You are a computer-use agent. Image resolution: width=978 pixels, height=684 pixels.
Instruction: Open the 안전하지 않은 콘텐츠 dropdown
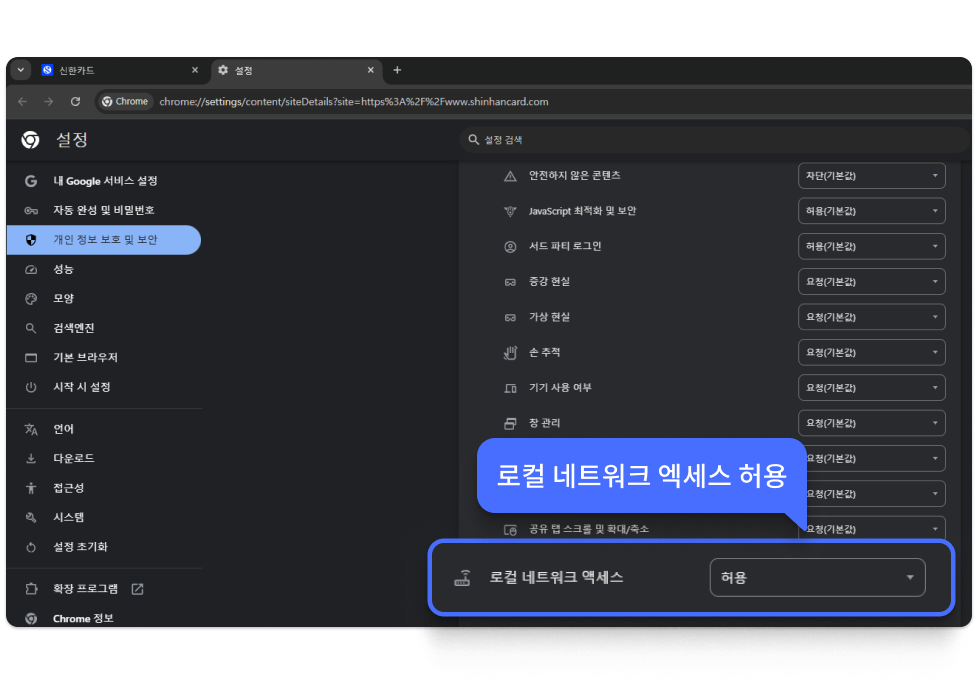(871, 176)
